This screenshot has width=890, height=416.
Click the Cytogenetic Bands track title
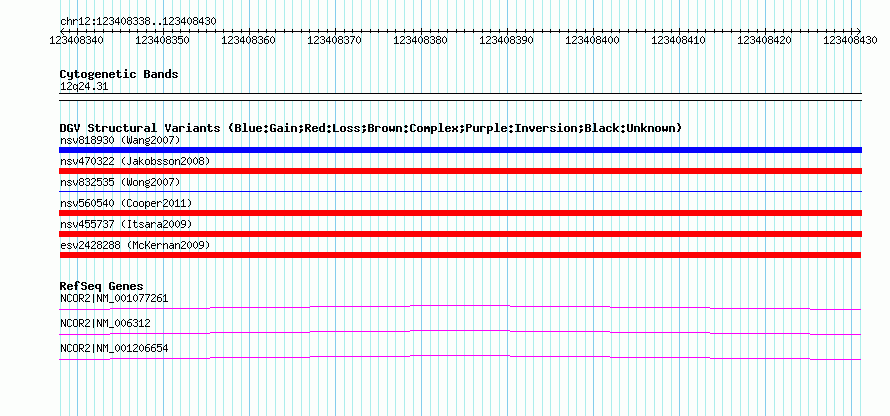(x=119, y=74)
